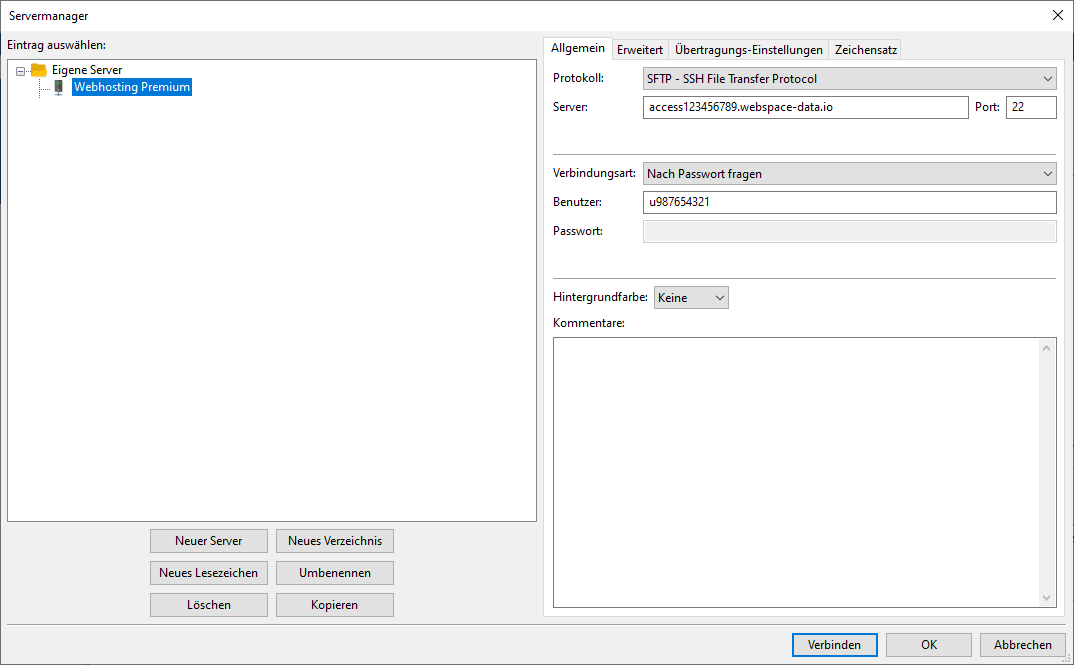
Task: Switch to the Allgemein tab
Action: pos(577,48)
